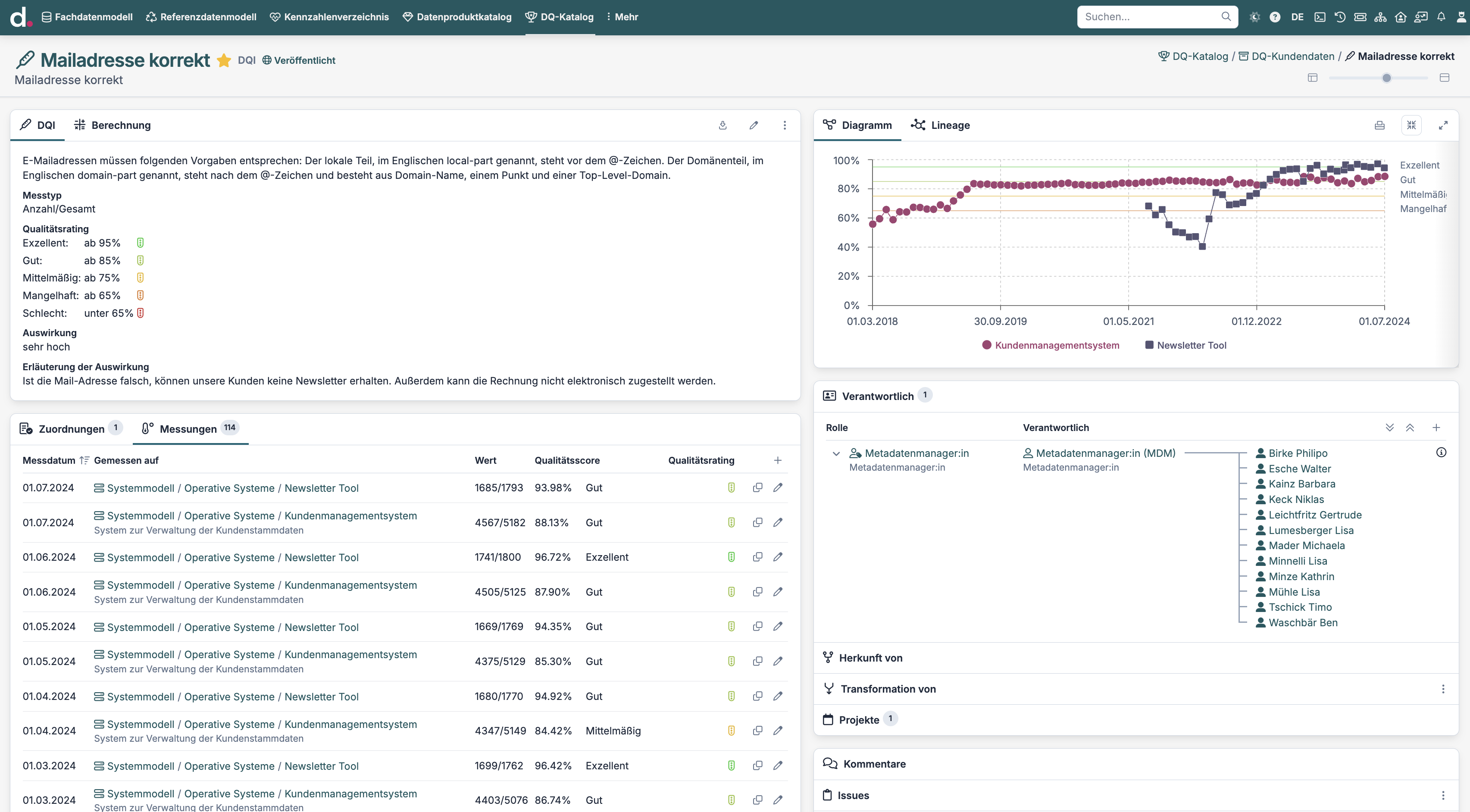Collapse the Metadatenmanager:in role row
This screenshot has height=812, width=1470.
point(836,454)
